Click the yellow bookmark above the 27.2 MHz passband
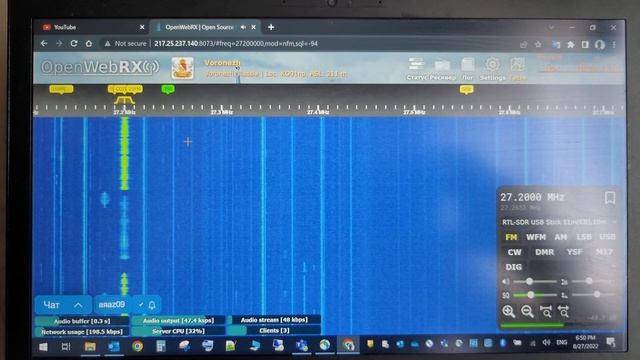 [125, 89]
